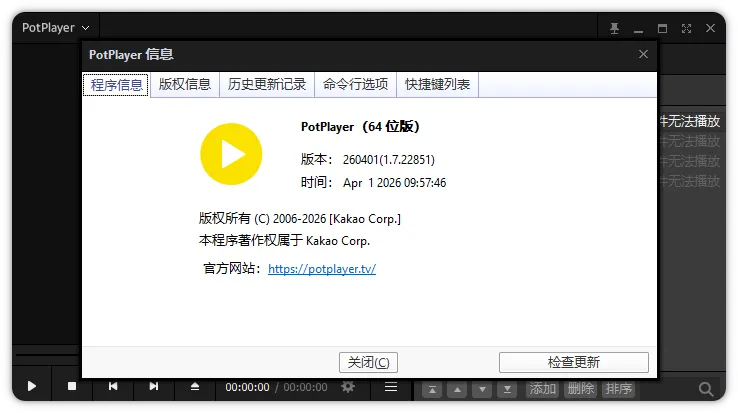Skip to the previous file
This screenshot has width=738, height=413.
(x=113, y=387)
